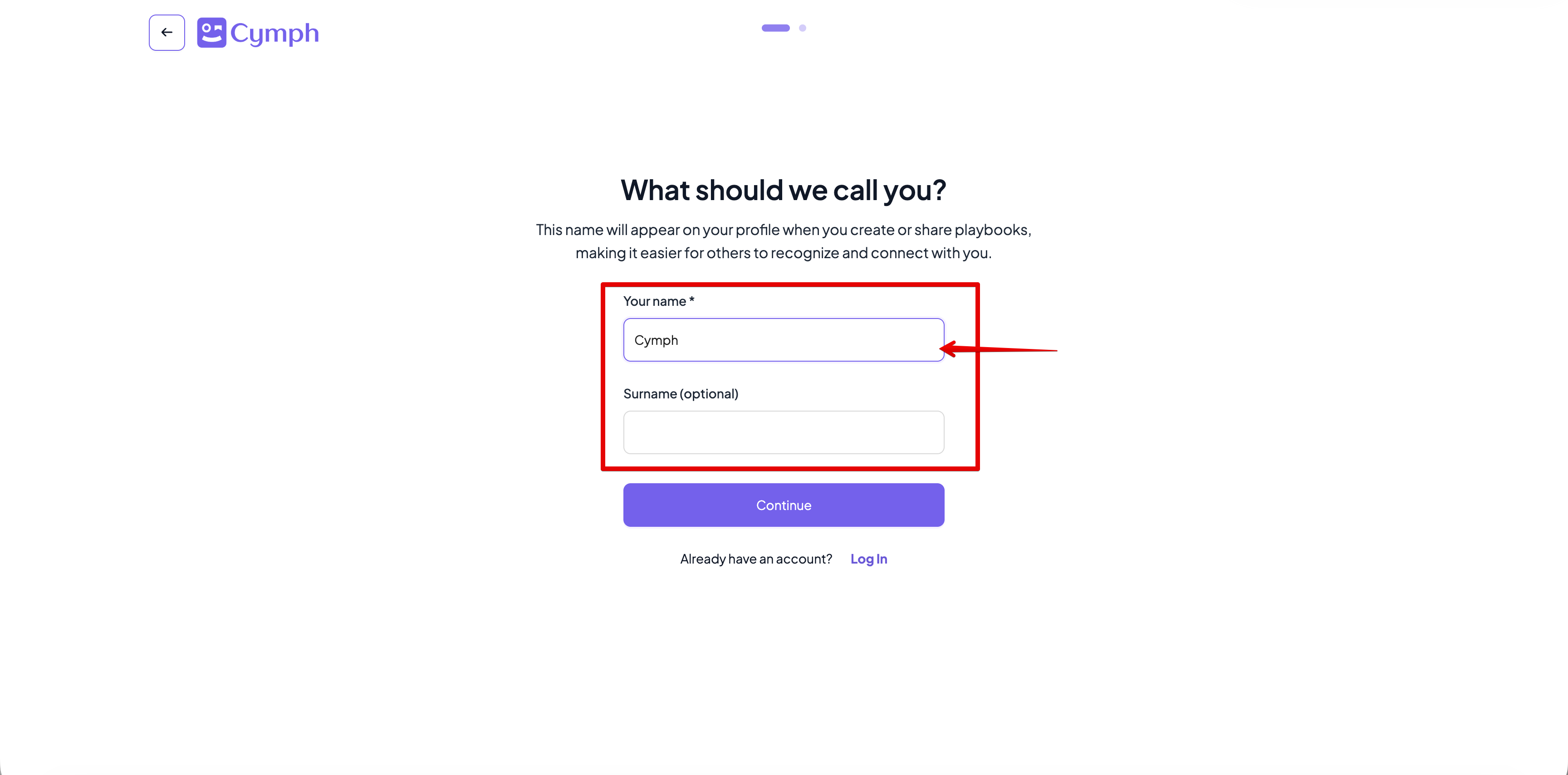Click the arrow inside the back button
Viewport: 1568px width, 775px height.
pos(166,32)
